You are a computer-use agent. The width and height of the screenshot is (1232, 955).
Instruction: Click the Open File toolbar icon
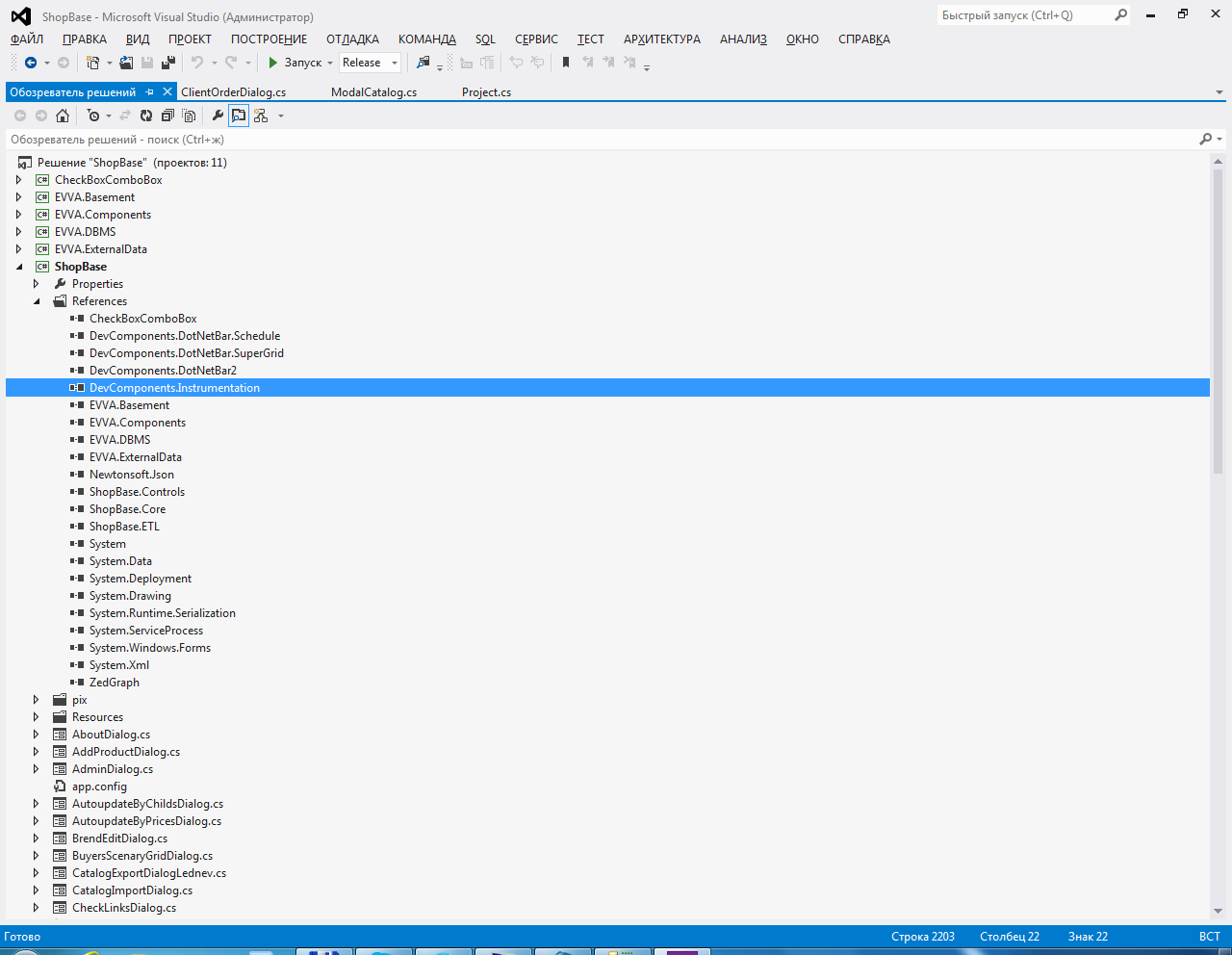pos(126,63)
